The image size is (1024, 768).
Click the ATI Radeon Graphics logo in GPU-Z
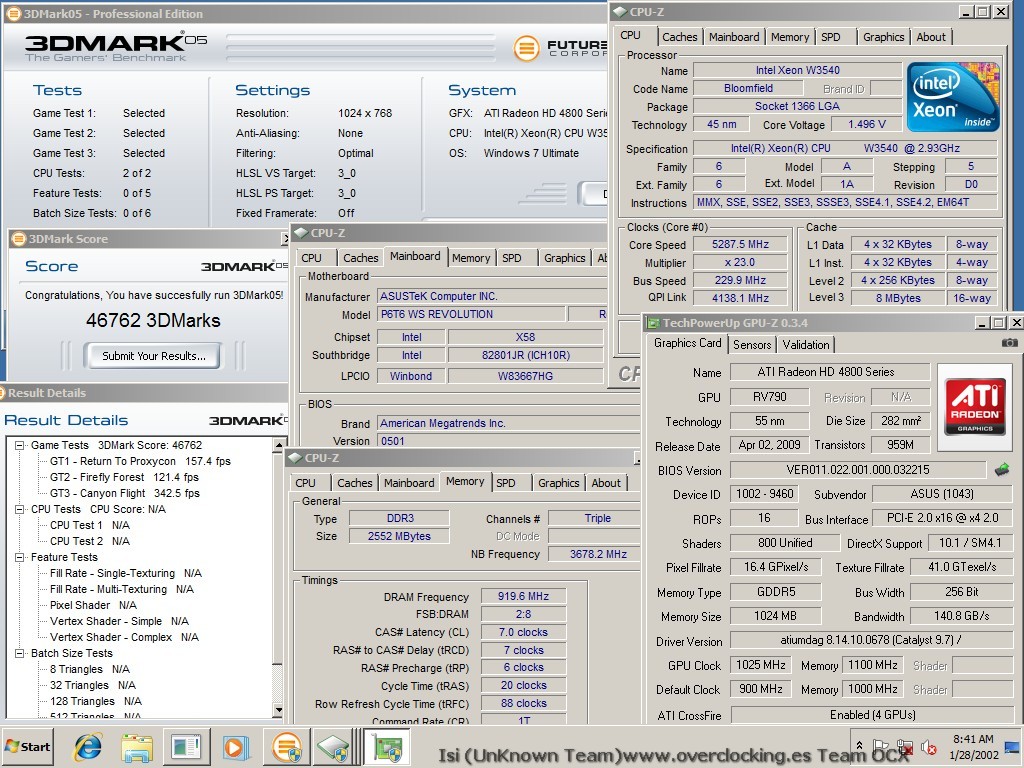[x=975, y=408]
